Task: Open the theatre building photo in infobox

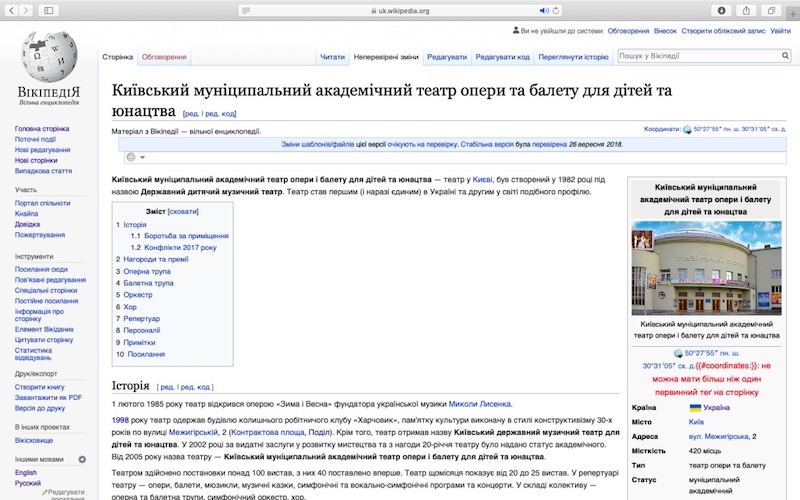Action: 706,268
